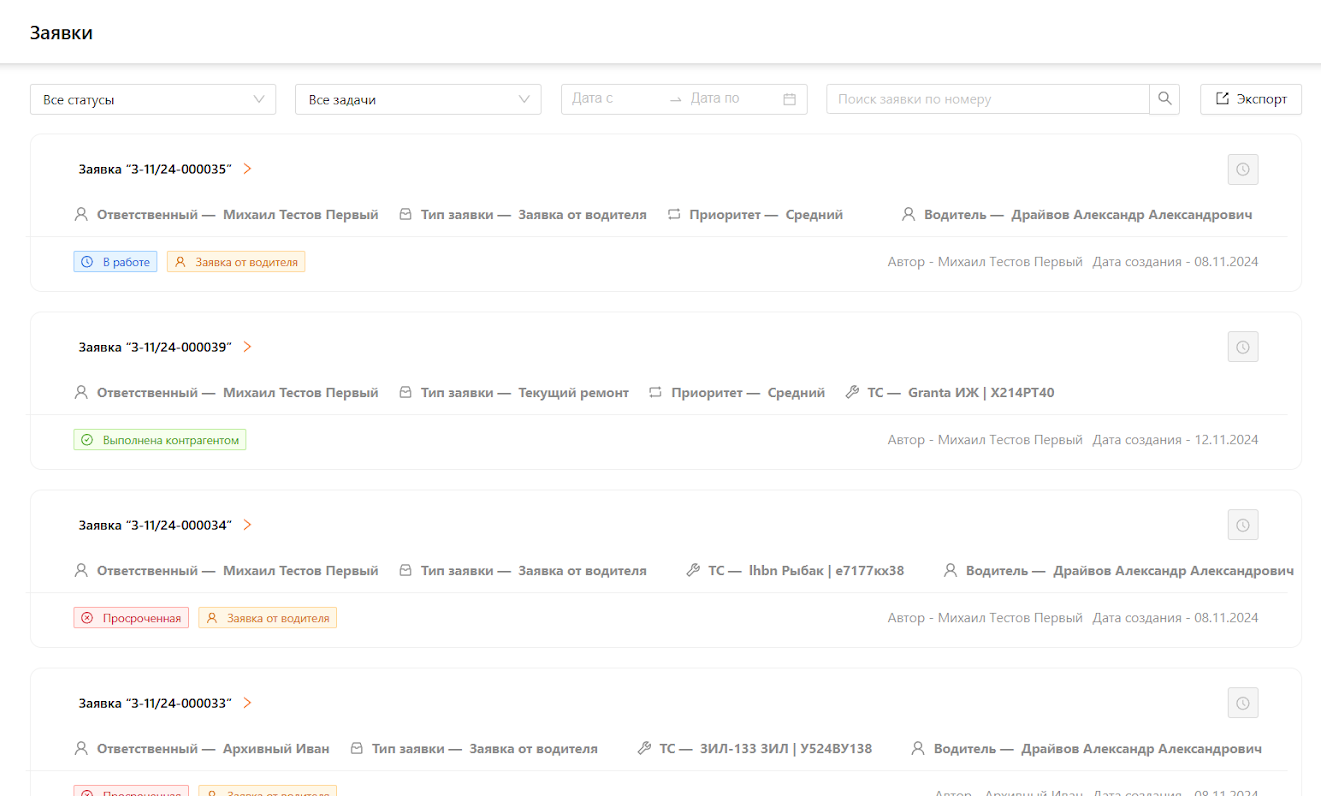
Task: Click the Дата по end date field
Action: (730, 99)
